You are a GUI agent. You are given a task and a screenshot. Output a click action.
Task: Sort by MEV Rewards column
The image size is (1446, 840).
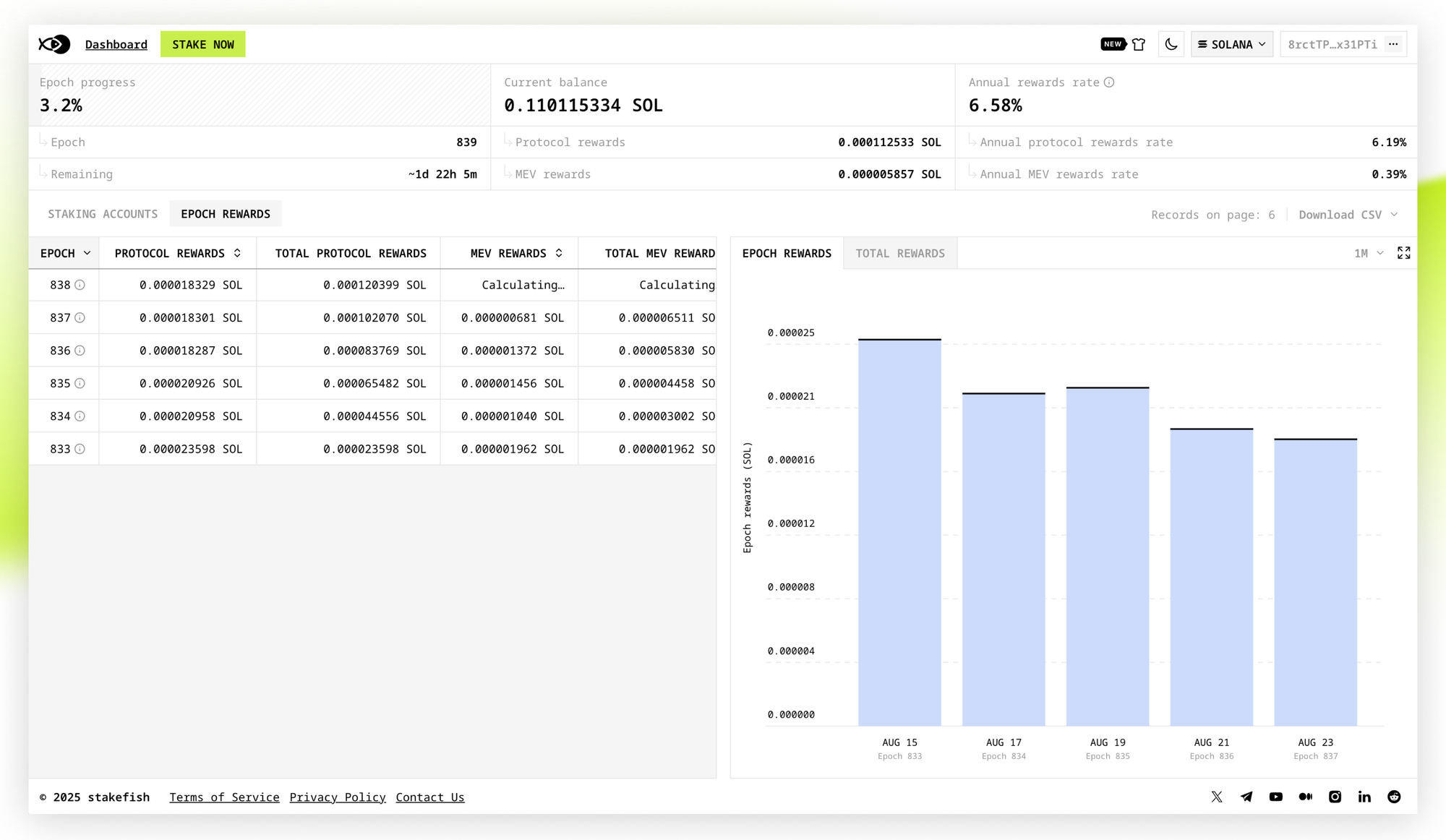click(515, 253)
